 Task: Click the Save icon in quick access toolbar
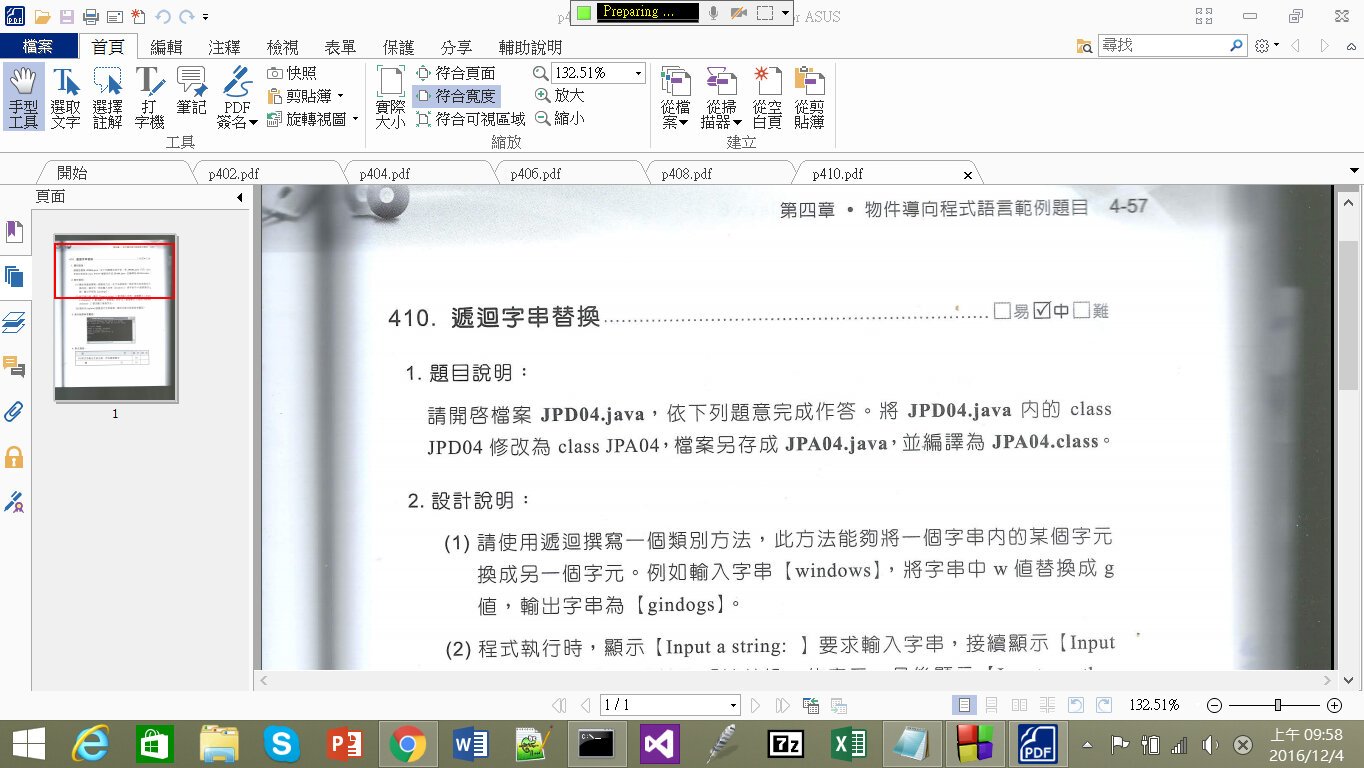click(67, 17)
